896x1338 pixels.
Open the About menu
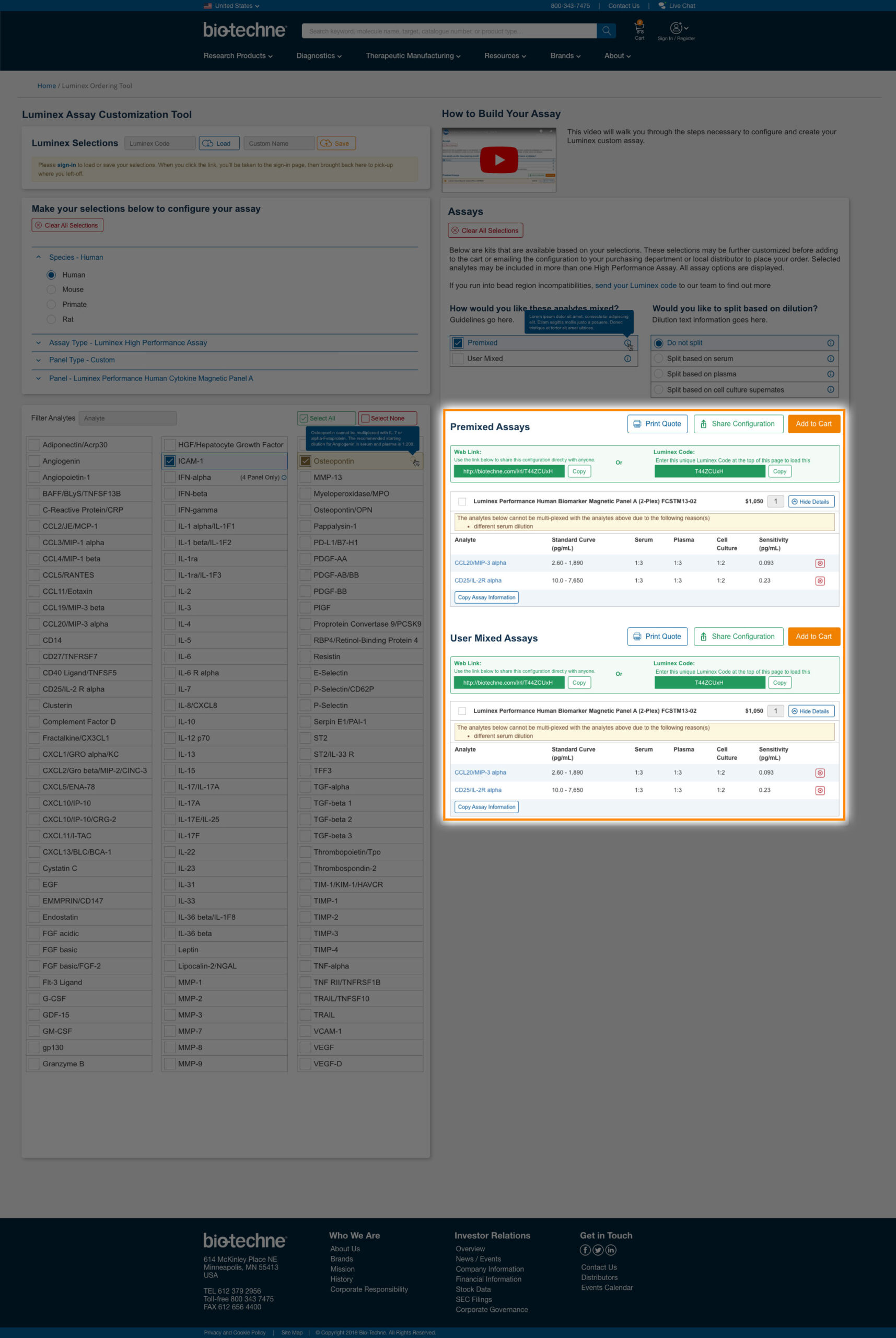(617, 56)
